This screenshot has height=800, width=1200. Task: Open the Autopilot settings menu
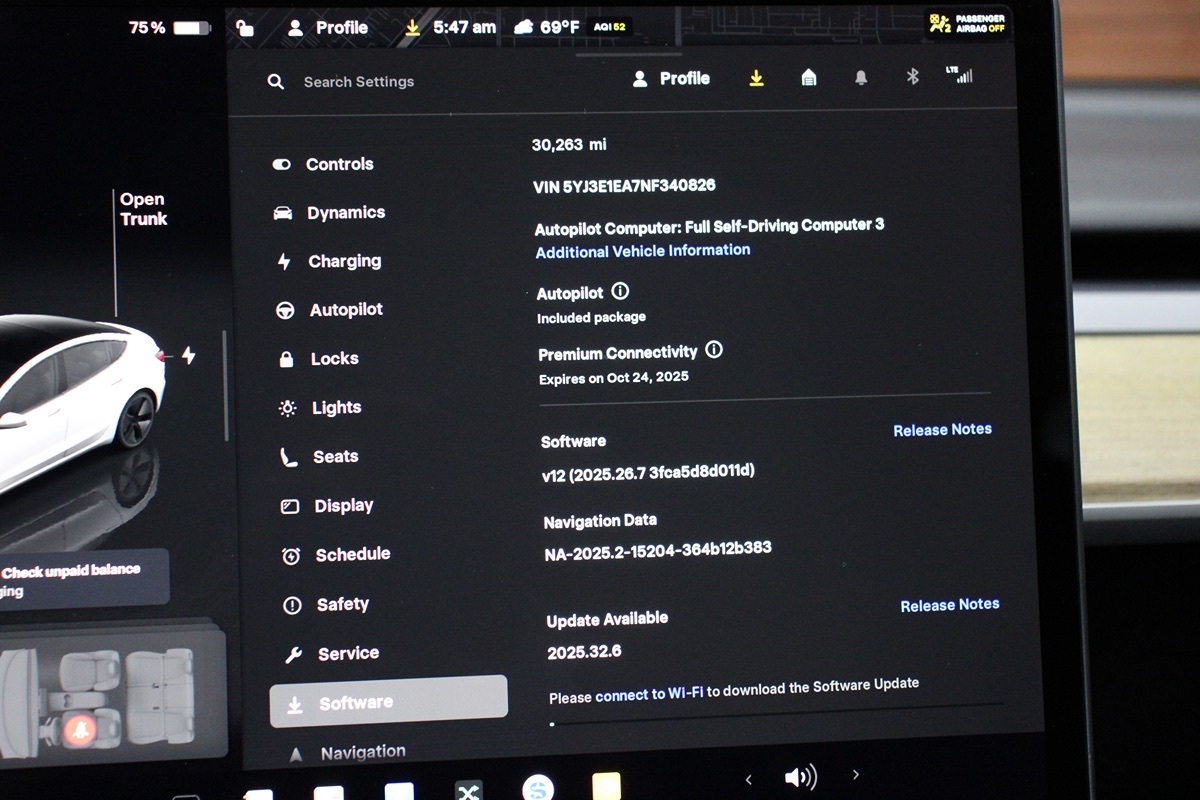(x=345, y=310)
